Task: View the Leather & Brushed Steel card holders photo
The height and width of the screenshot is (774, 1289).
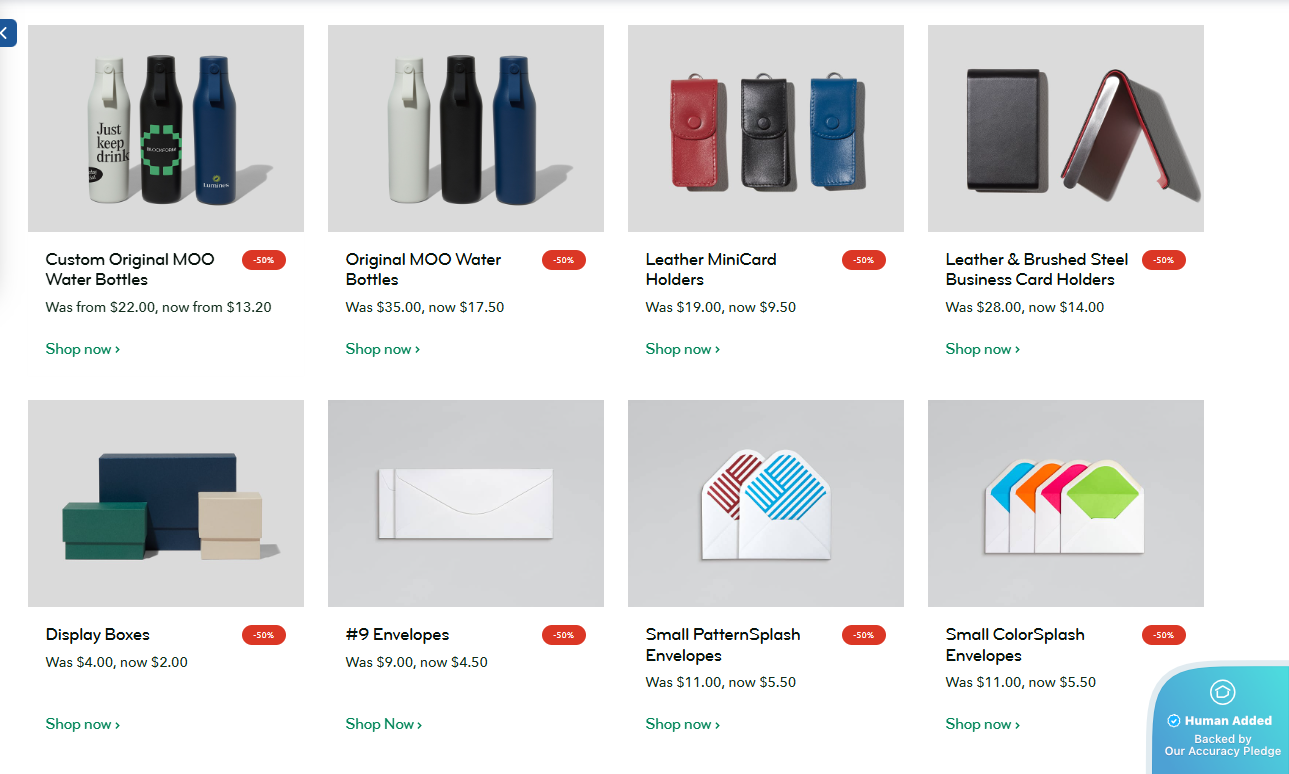Action: click(1066, 129)
